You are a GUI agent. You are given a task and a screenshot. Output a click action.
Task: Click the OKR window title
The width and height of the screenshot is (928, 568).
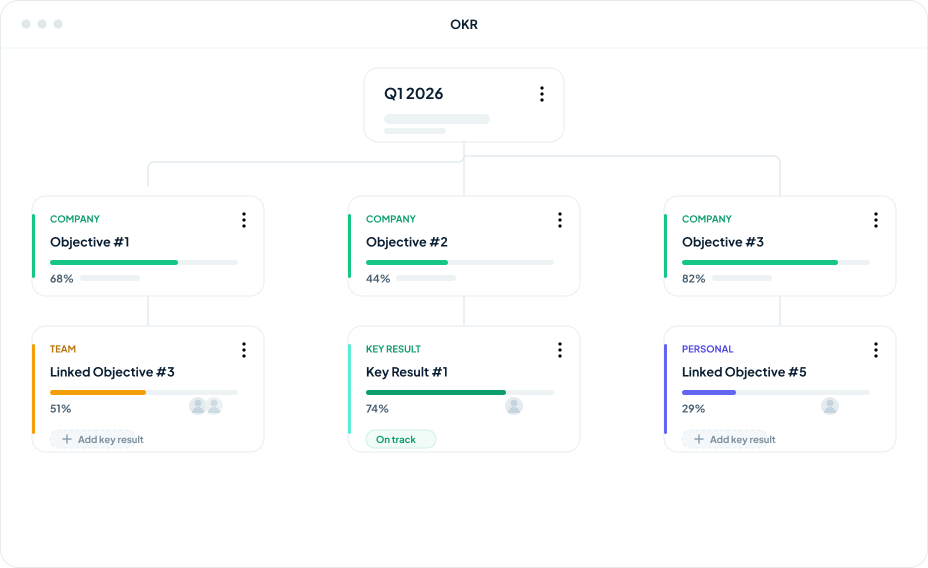464,24
